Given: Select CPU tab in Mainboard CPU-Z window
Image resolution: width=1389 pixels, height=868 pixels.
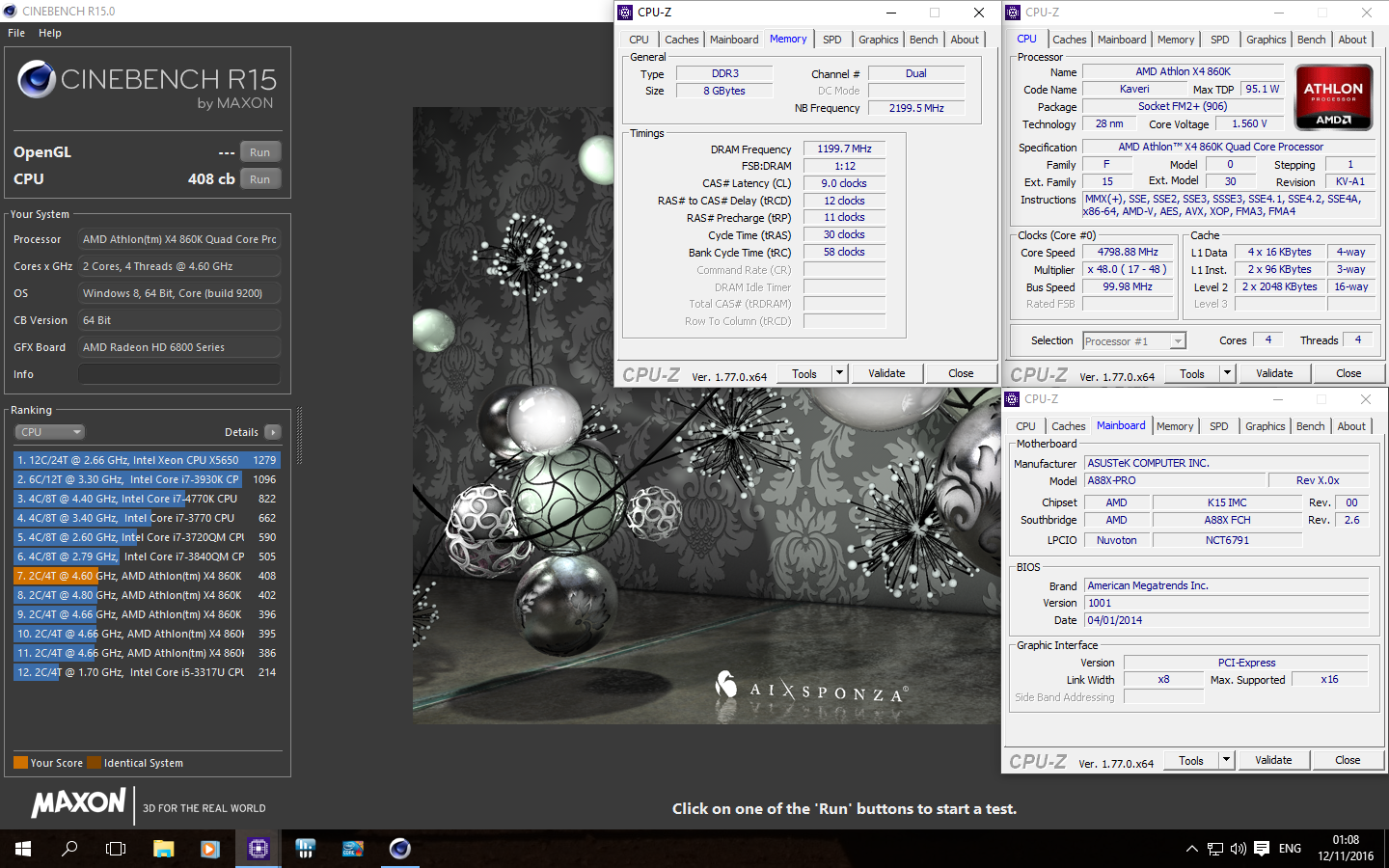Looking at the screenshot, I should click(x=1025, y=426).
